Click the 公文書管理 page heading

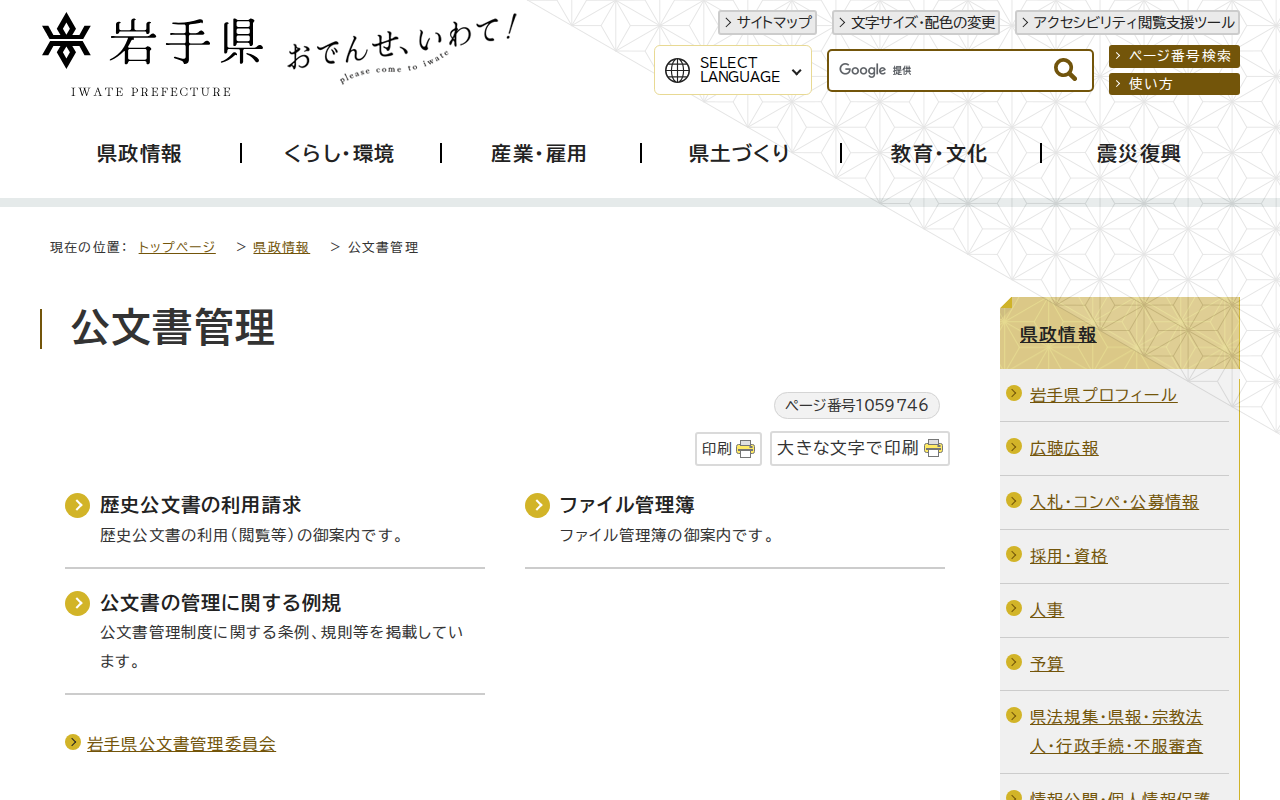pyautogui.click(x=173, y=328)
